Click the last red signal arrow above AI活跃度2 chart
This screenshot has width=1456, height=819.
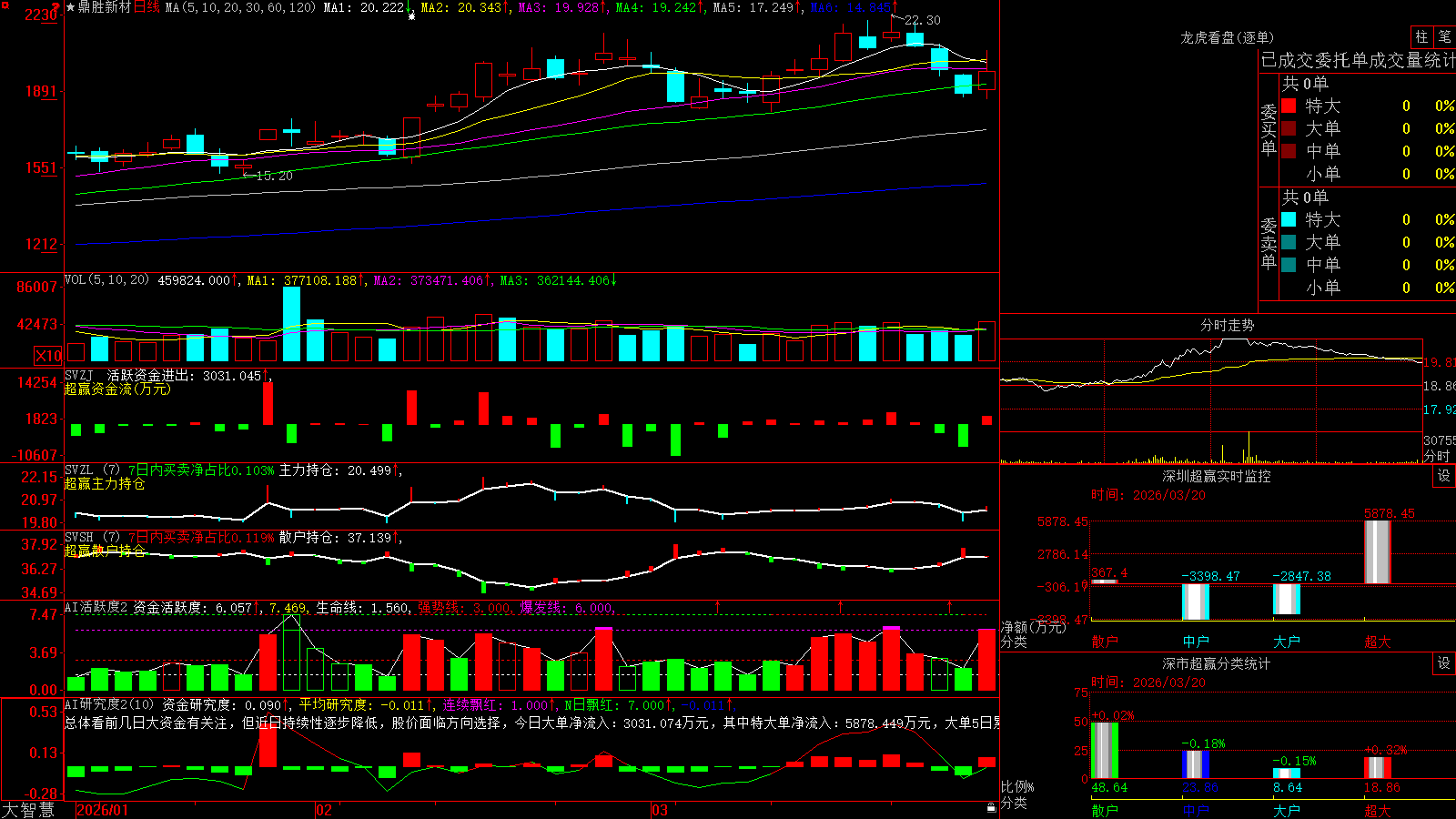tap(950, 606)
